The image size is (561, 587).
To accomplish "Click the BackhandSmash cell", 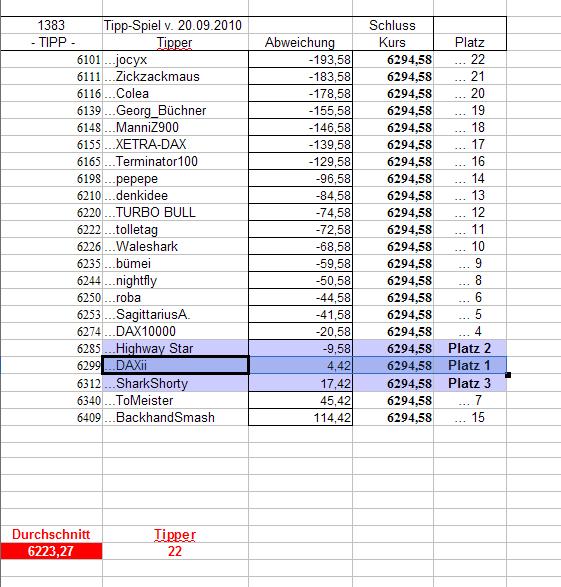I will tap(175, 417).
